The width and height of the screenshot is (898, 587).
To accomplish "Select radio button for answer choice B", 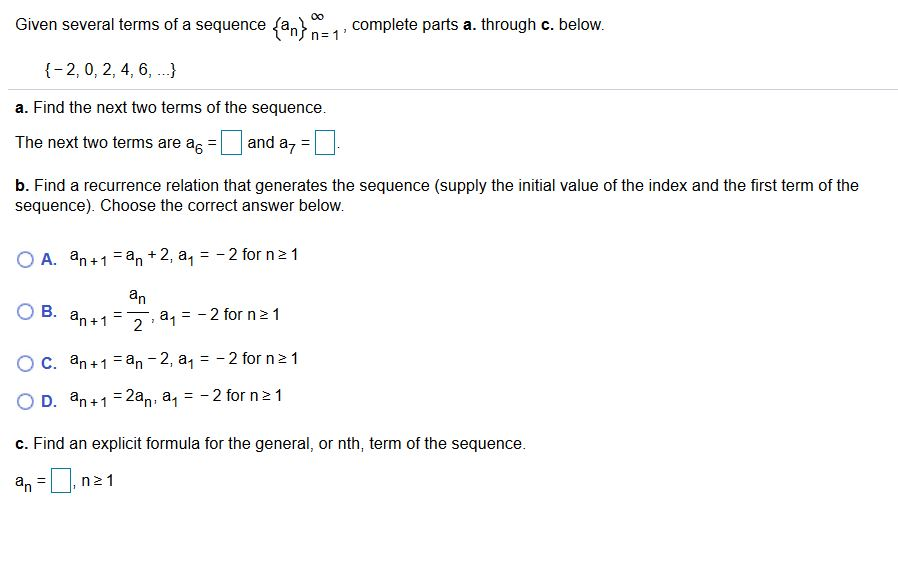I will 24,311.
